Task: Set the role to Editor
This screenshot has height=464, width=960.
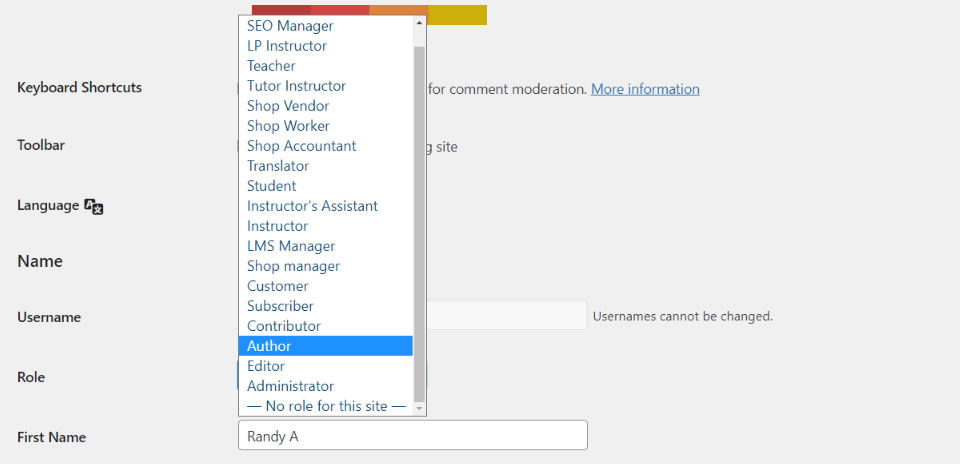Action: (x=266, y=366)
